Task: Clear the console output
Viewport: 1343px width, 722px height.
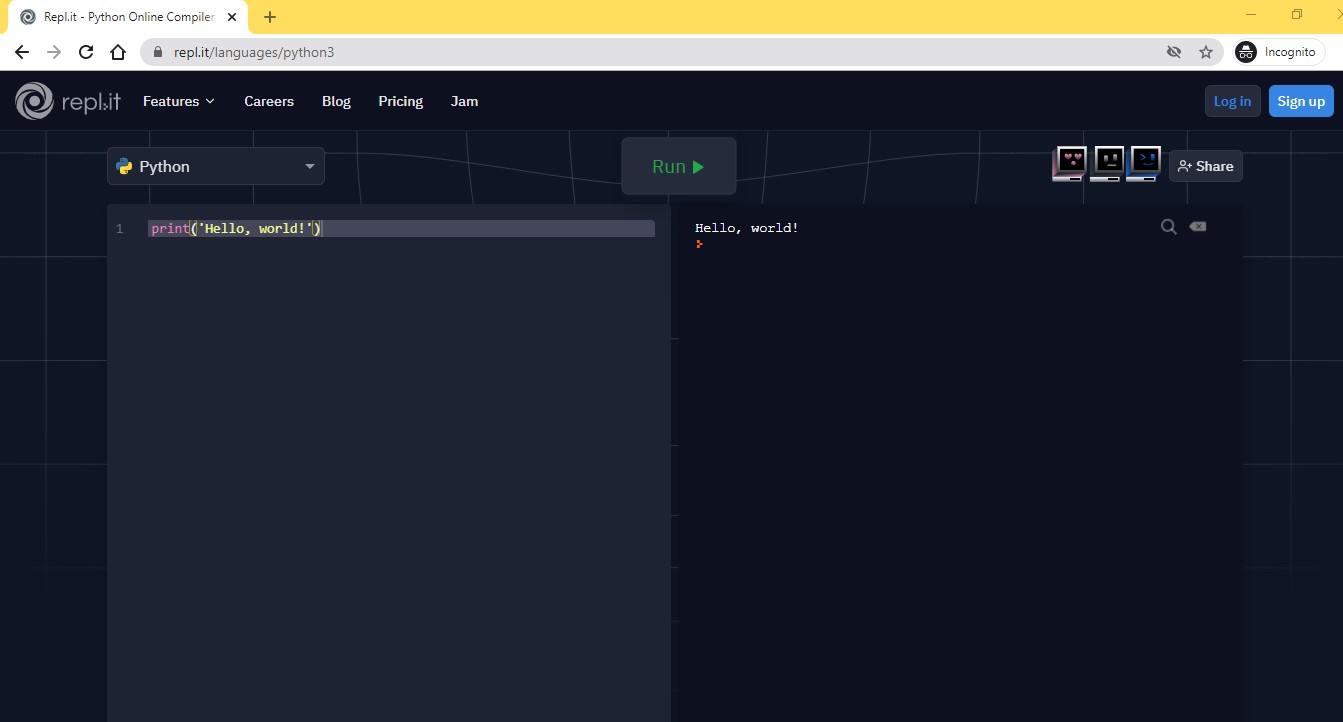Action: pyautogui.click(x=1197, y=227)
